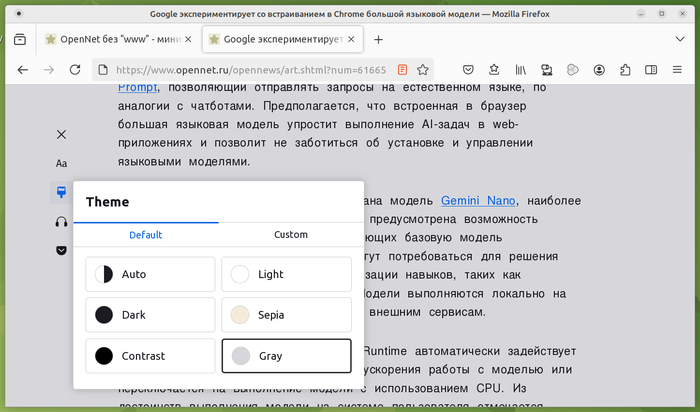This screenshot has width=700, height=412.
Task: Click the opennet.ru URL address field
Action: (x=250, y=70)
